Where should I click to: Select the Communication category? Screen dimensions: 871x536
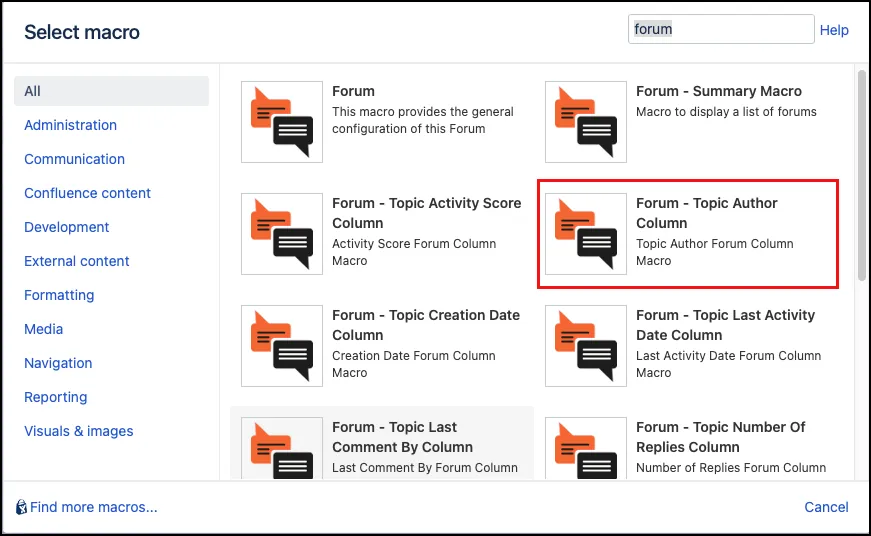[74, 159]
